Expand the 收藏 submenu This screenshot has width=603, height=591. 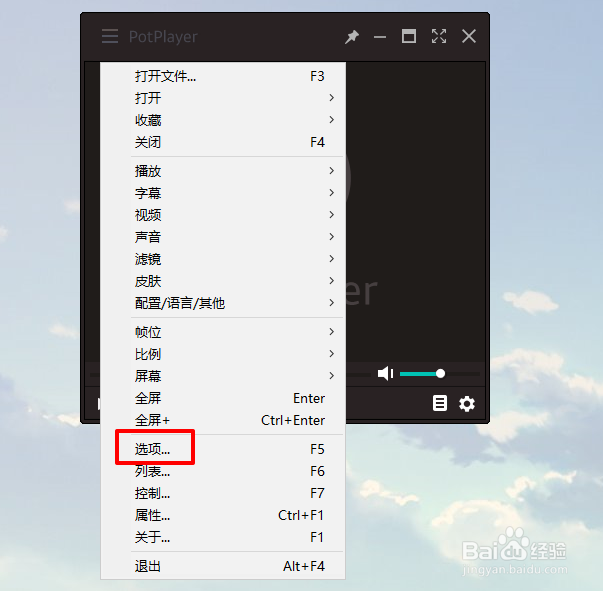click(223, 120)
